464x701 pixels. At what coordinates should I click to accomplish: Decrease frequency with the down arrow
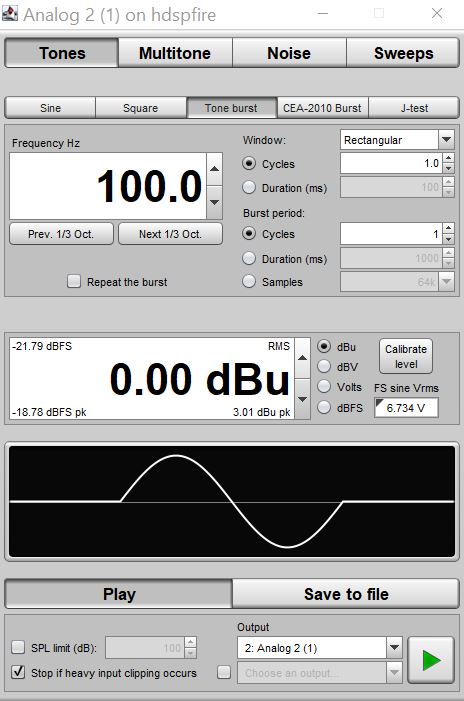tap(215, 202)
